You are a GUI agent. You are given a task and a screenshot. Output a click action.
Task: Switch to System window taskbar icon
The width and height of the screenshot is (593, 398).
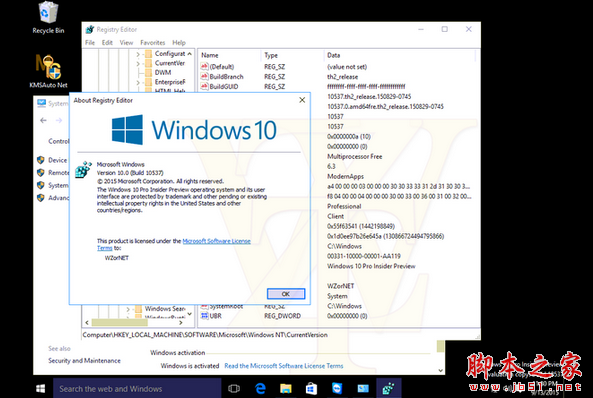(x=363, y=389)
